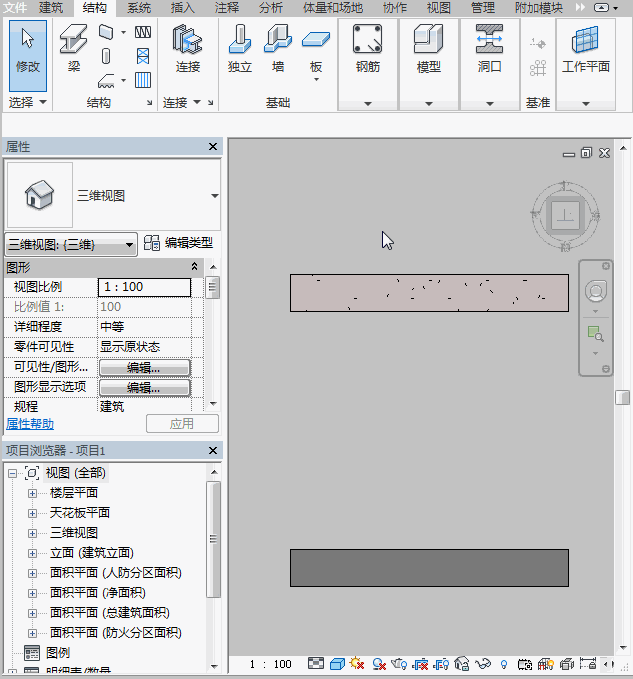Click the grid datum icon

(538, 68)
